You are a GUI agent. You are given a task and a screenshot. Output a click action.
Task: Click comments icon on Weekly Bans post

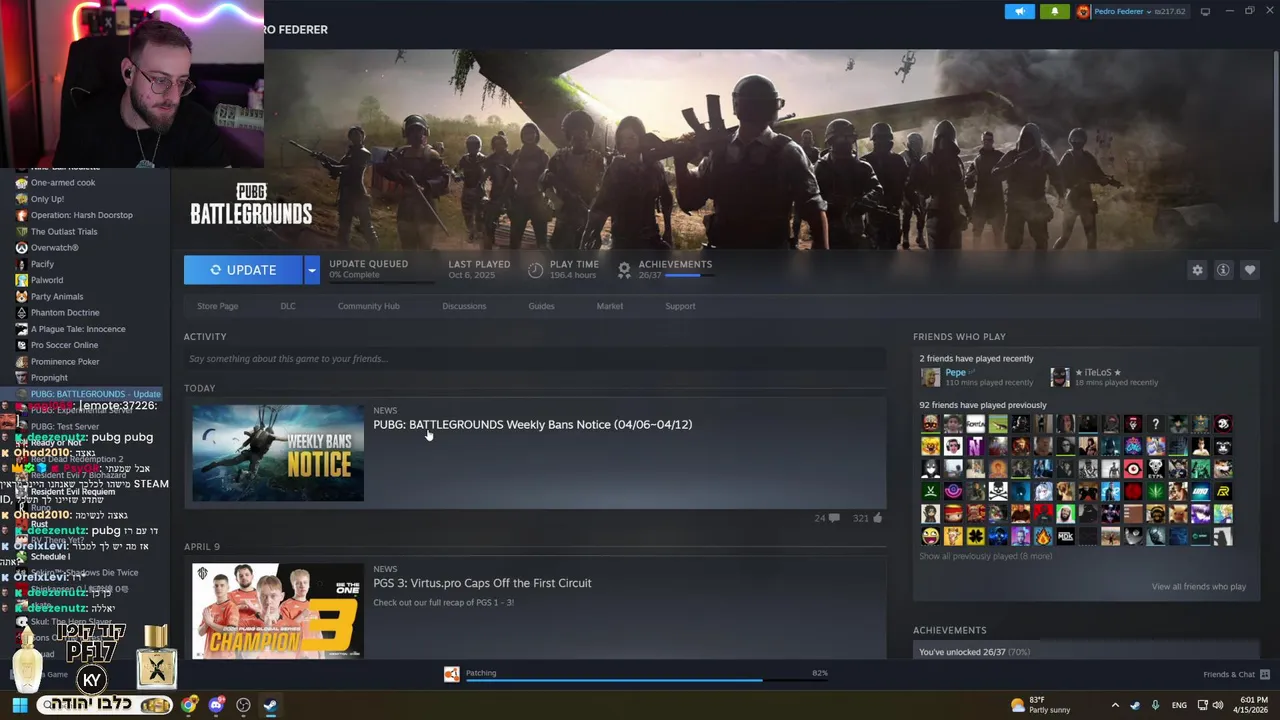coord(834,518)
